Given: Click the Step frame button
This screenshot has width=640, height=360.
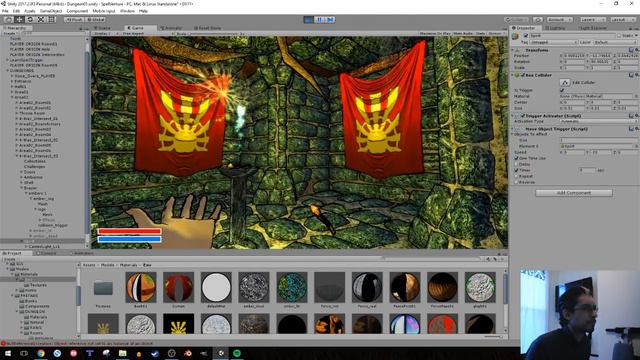Looking at the screenshot, I should point(330,19).
